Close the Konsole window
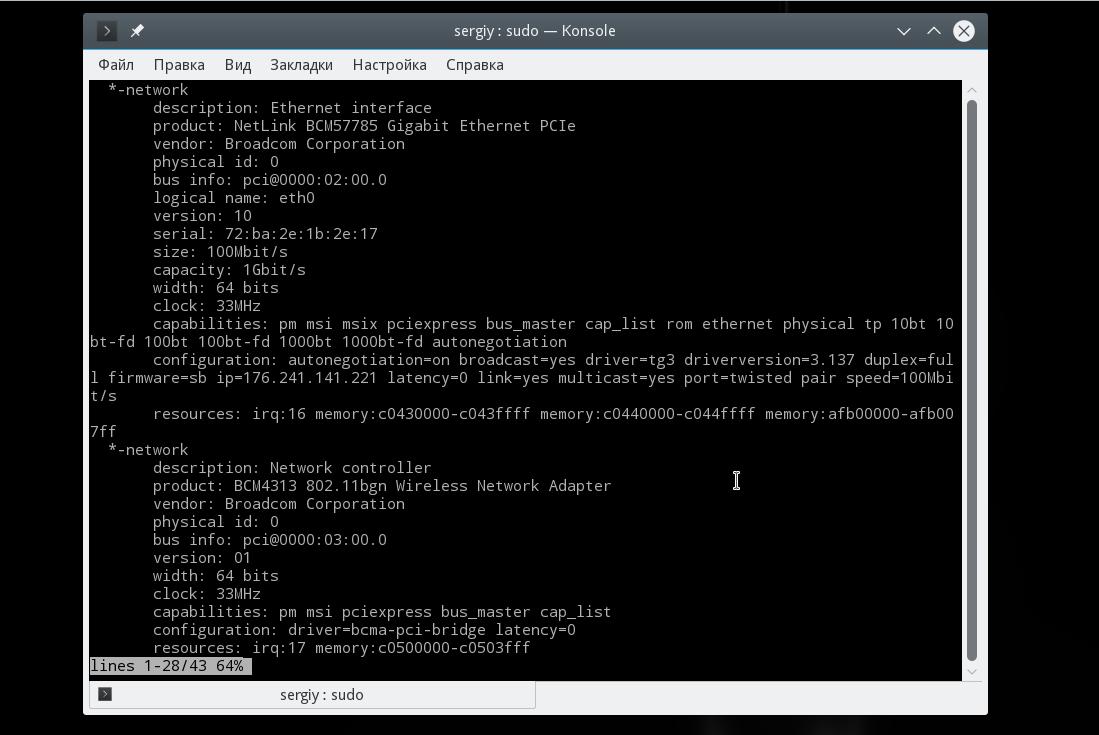 point(964,31)
